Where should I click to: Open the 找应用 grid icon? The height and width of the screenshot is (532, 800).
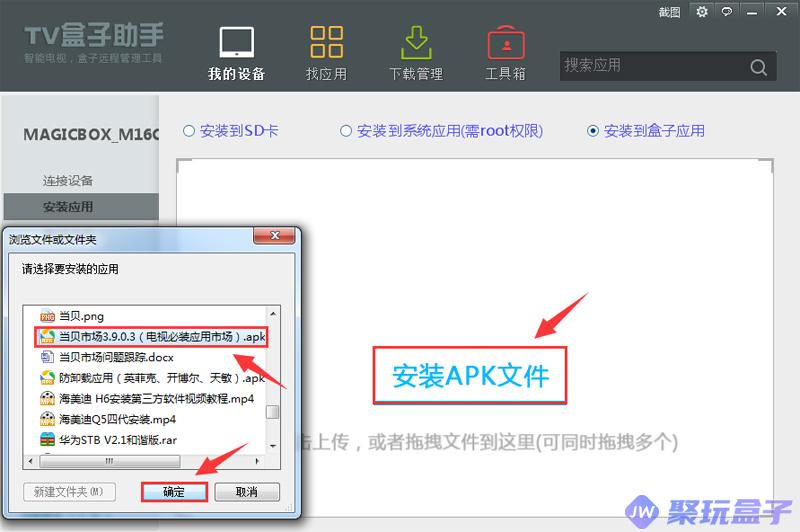click(326, 42)
